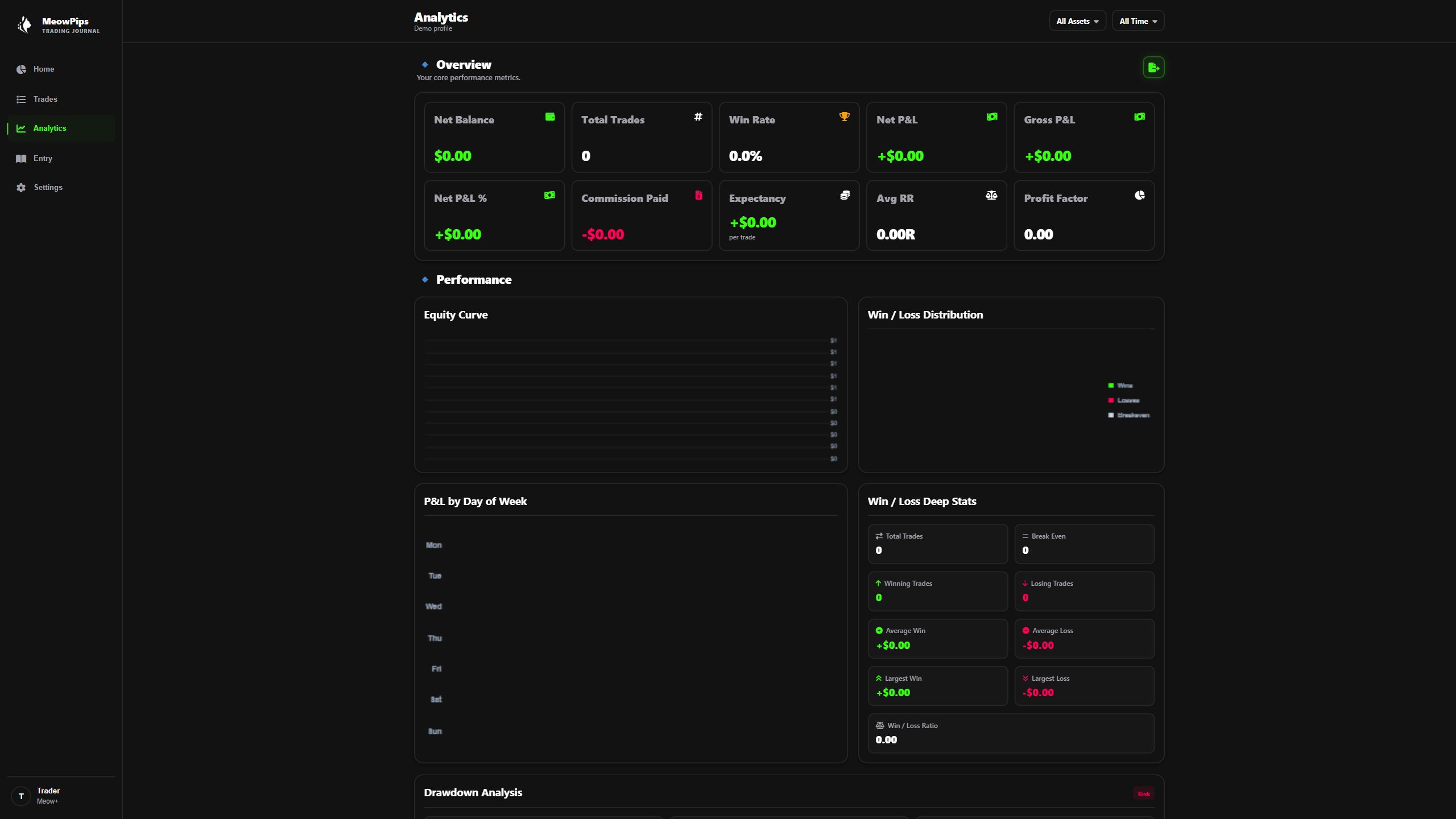Screen dimensions: 1456x819
Task: Click the Net Balance wallet icon
Action: coord(550,117)
